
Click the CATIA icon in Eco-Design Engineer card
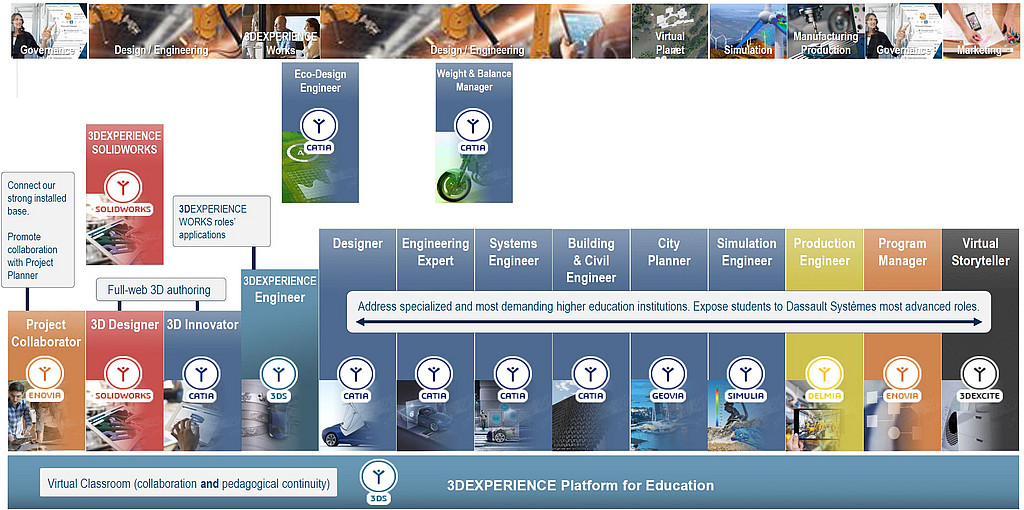click(319, 130)
